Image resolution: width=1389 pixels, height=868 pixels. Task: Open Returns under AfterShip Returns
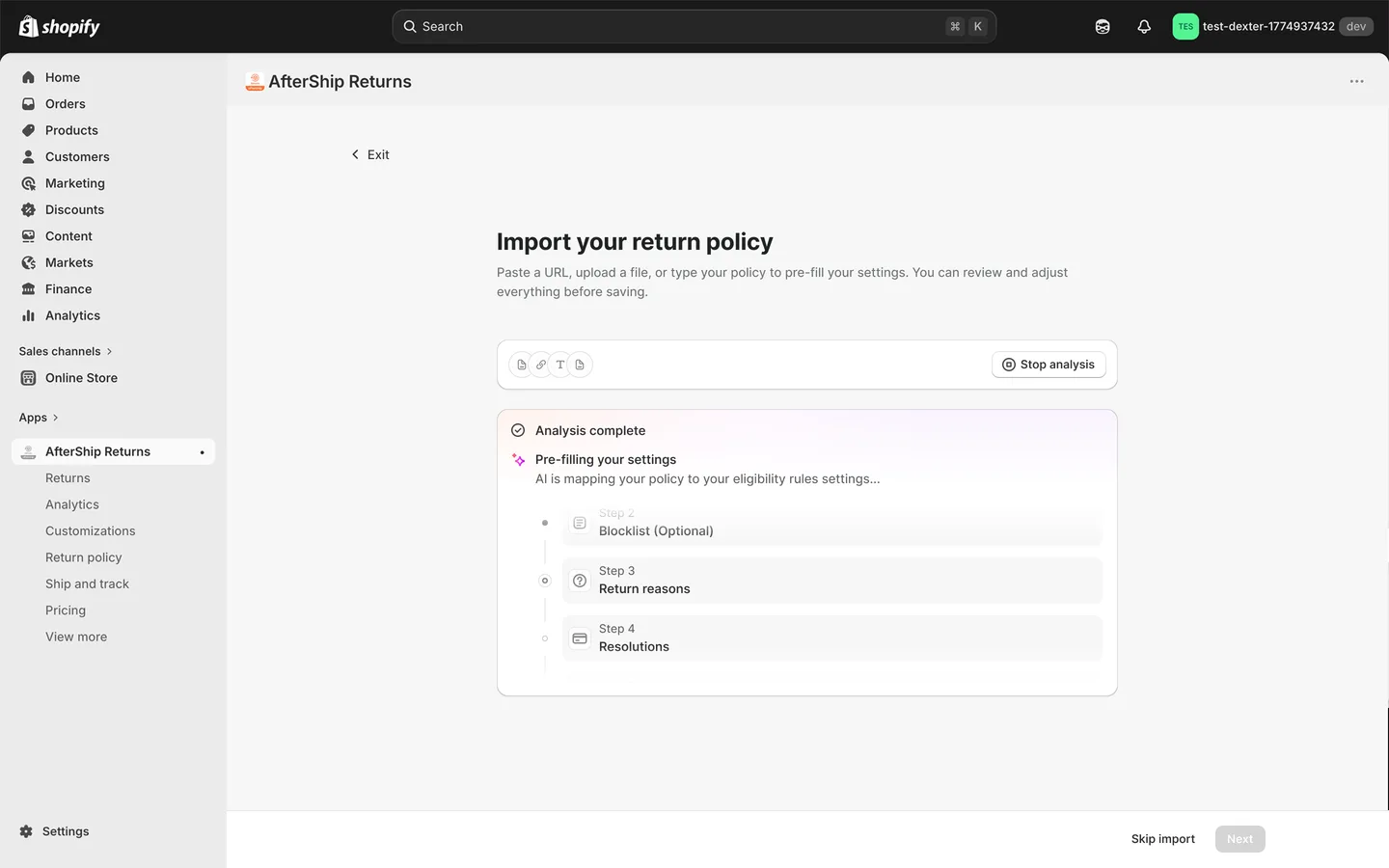tap(68, 478)
